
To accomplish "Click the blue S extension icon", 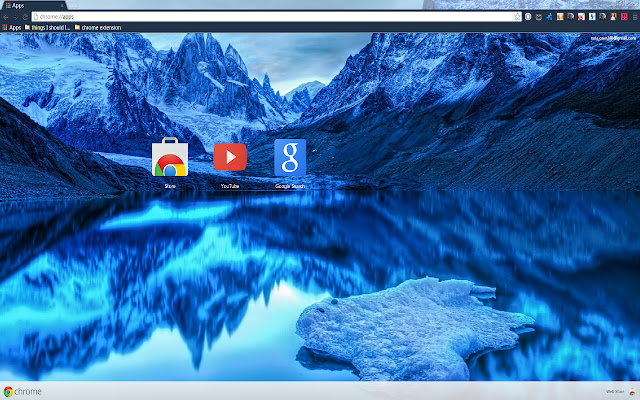I will [x=592, y=17].
